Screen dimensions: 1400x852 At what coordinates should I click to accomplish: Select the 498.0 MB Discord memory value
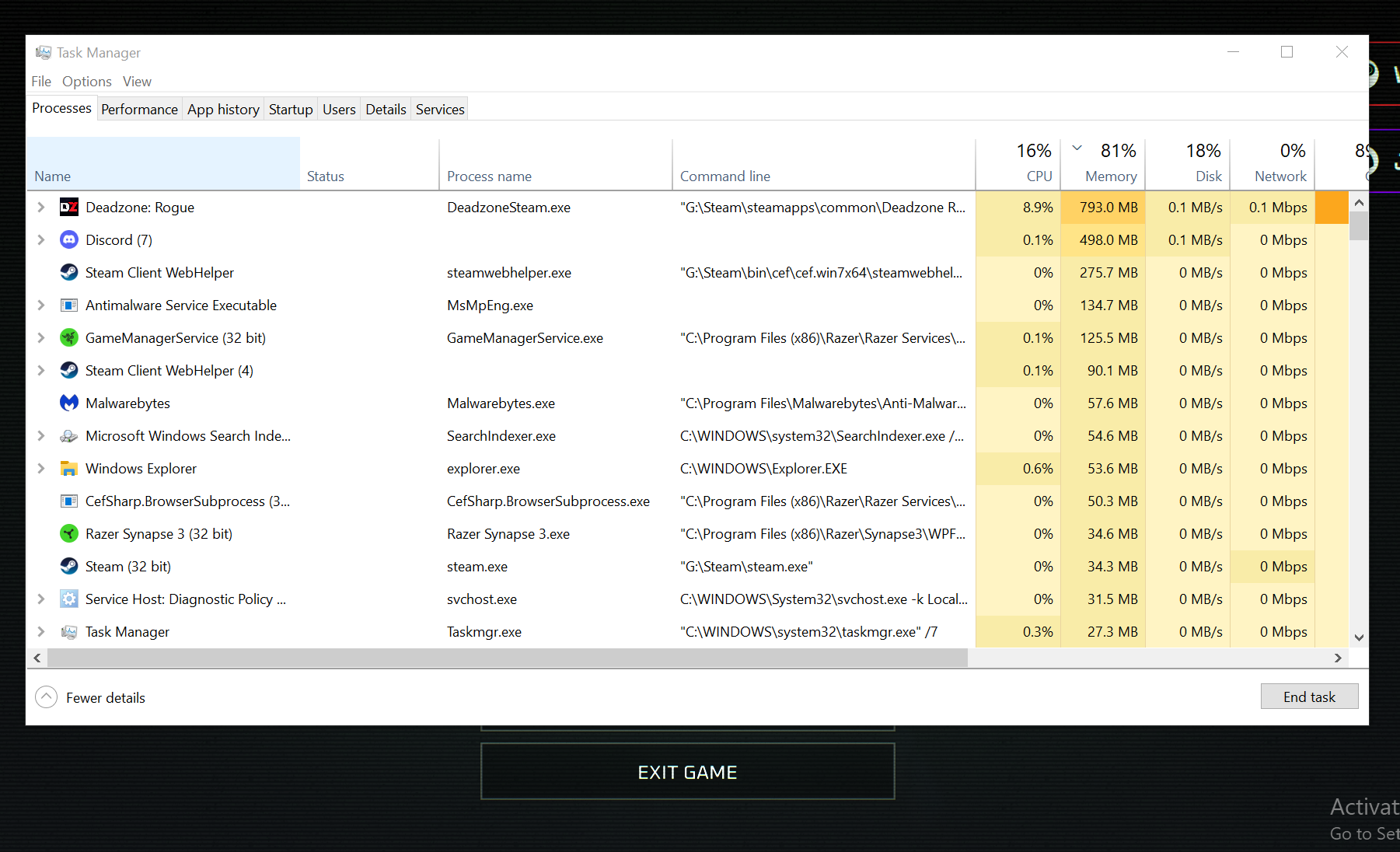(x=1102, y=240)
